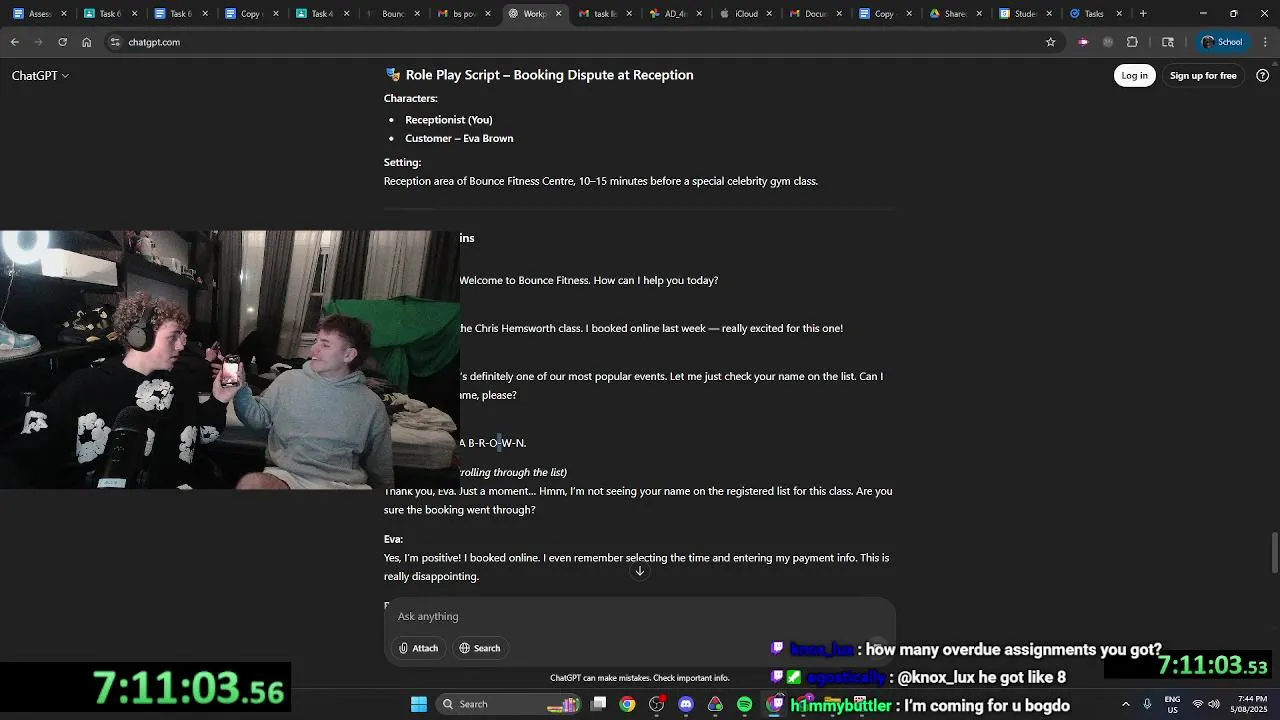The width and height of the screenshot is (1280, 720).
Task: View site information icon beside chatgpt.com
Action: [115, 42]
